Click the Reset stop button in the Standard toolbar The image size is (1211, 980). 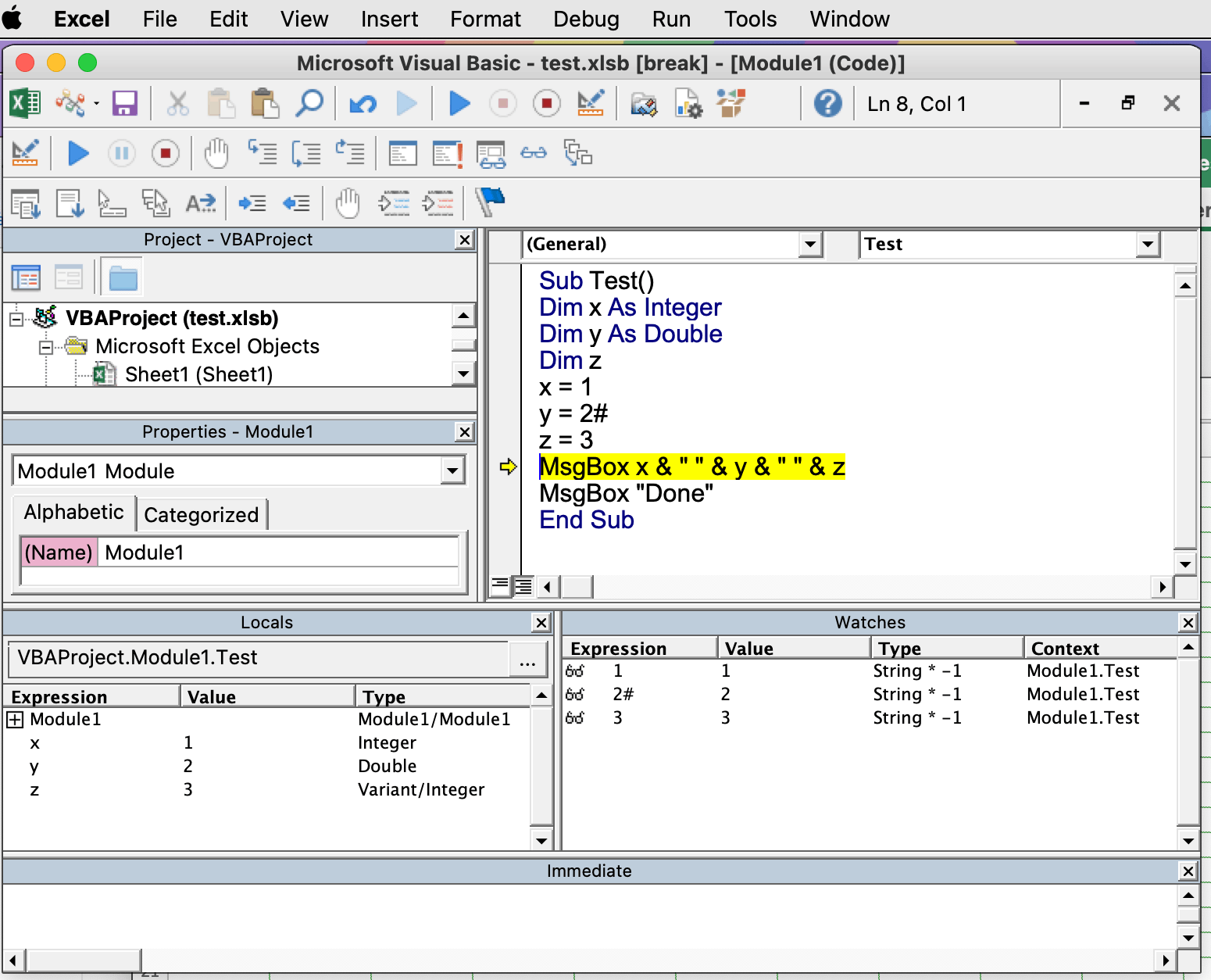(x=547, y=103)
